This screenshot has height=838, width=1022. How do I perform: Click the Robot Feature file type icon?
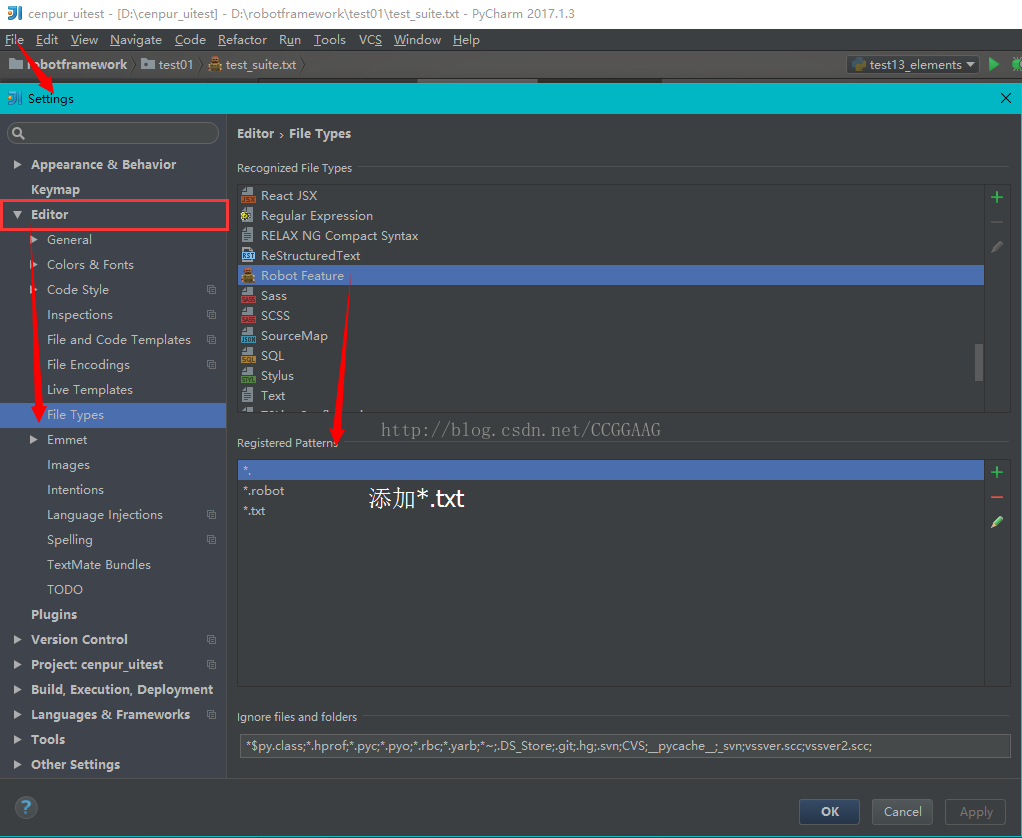(248, 276)
